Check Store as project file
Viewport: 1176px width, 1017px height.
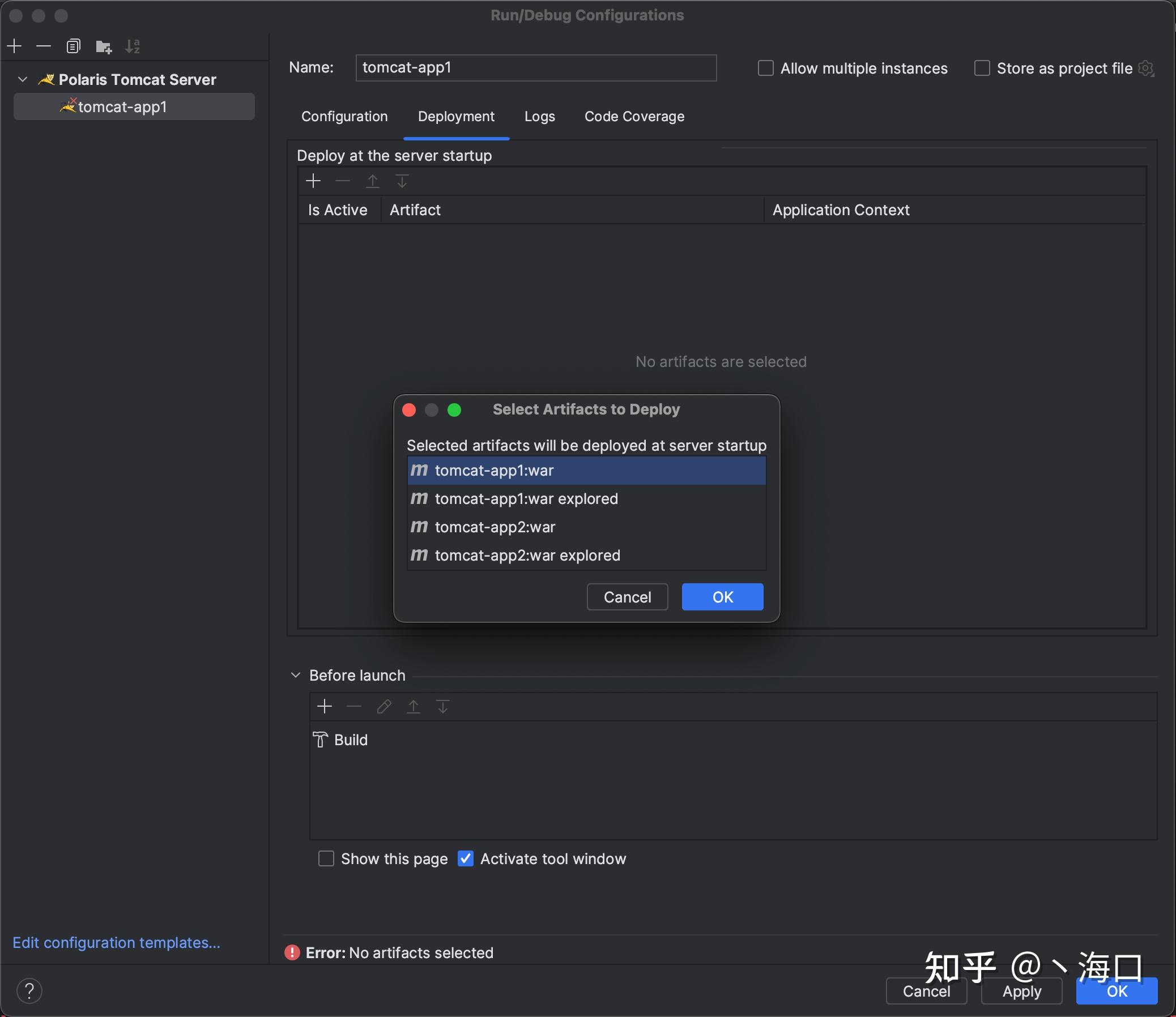click(x=982, y=68)
